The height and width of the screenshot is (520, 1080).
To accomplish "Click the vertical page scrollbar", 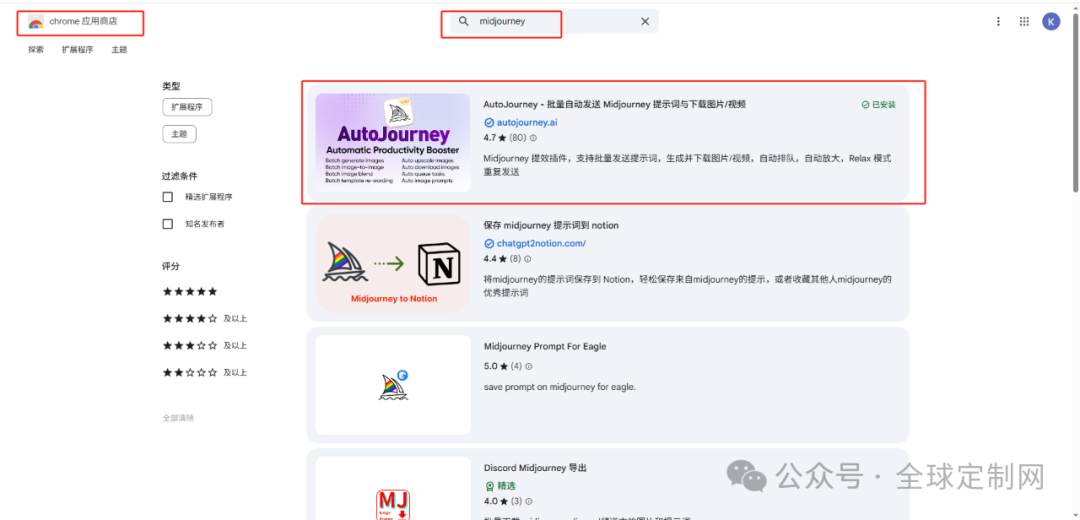I will pos(1076,103).
